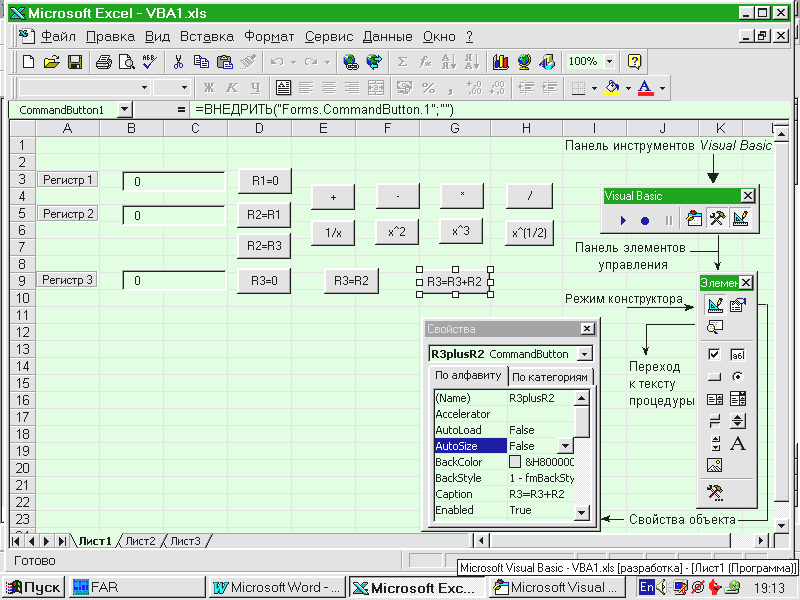Select the List Box control tool
This screenshot has height=600, width=800.
coord(714,399)
